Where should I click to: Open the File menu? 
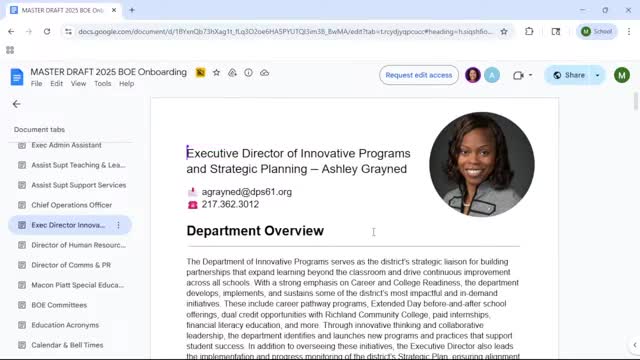click(x=36, y=84)
